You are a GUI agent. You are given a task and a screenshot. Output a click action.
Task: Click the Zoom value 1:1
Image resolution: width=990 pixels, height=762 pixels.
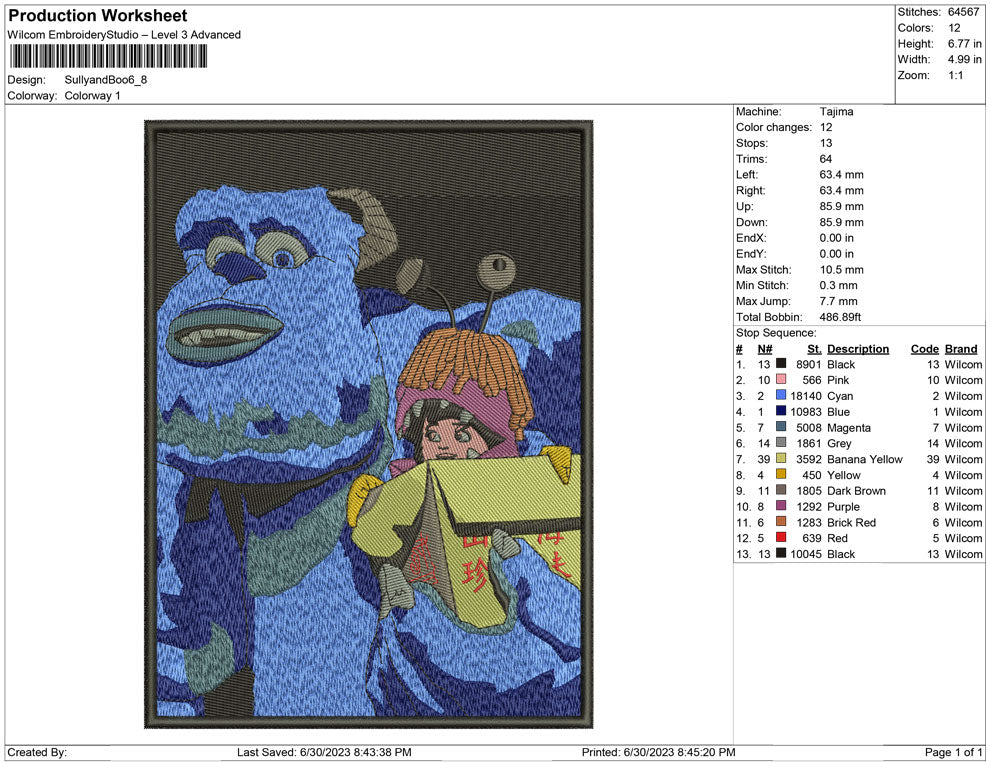pos(955,75)
